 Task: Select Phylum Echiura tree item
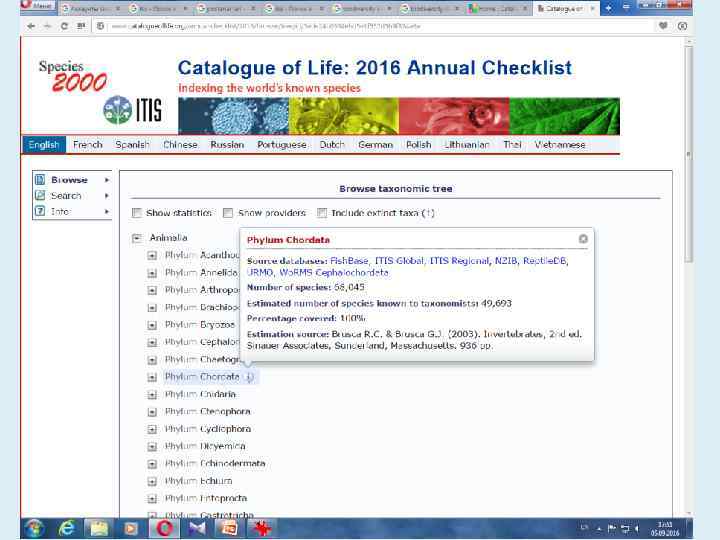pos(198,481)
